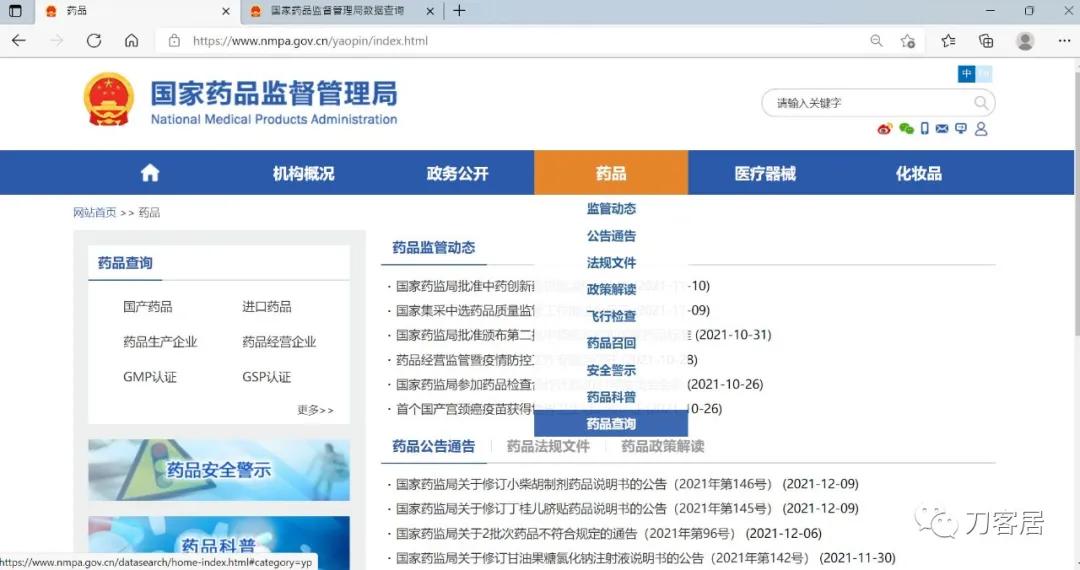Click the home icon in blue navigation bar
Viewport: 1080px width, 570px height.
click(x=149, y=173)
